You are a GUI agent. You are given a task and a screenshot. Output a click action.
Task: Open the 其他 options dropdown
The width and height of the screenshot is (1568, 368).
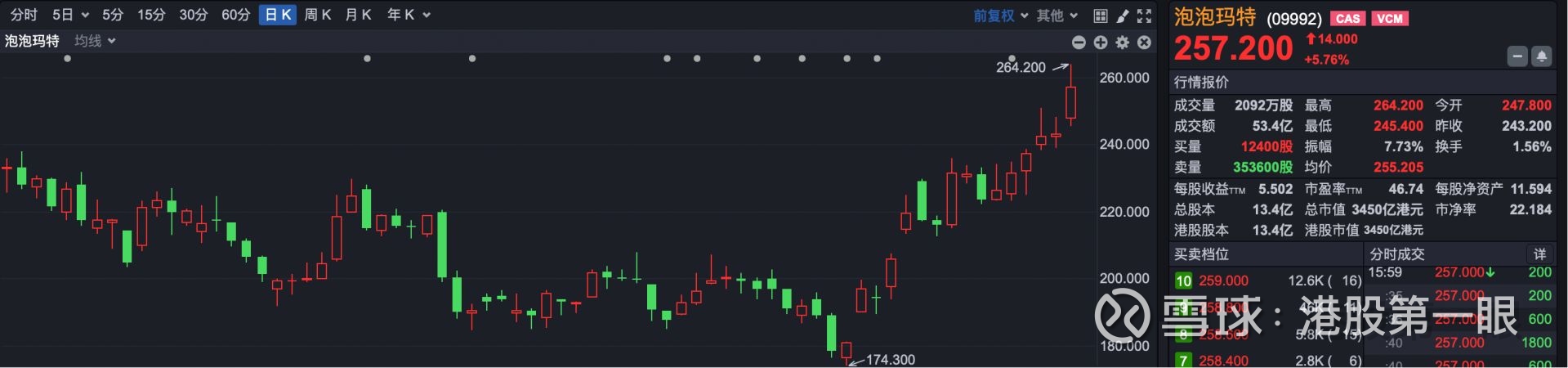(1057, 16)
